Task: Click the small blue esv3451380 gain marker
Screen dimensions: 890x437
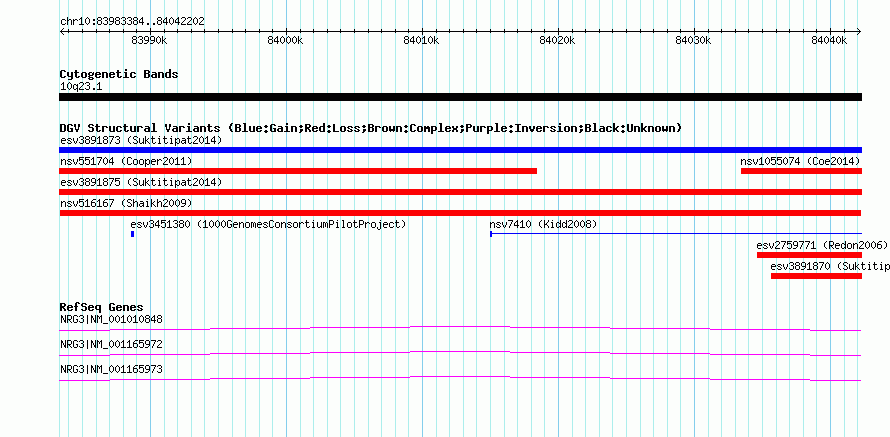Action: coord(132,233)
